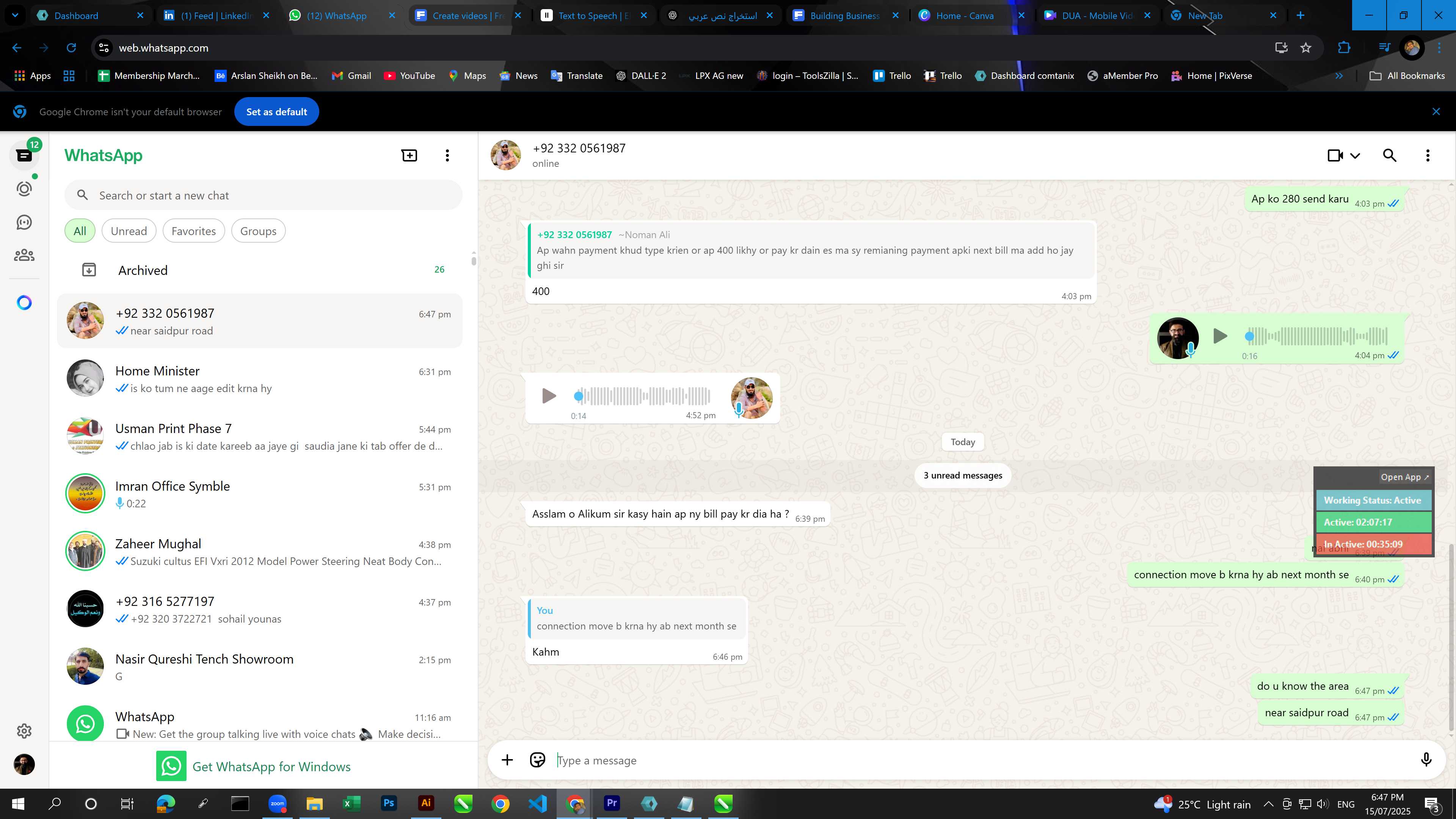1456x819 pixels.
Task: Reload the WhatsApp web page
Action: (71, 48)
